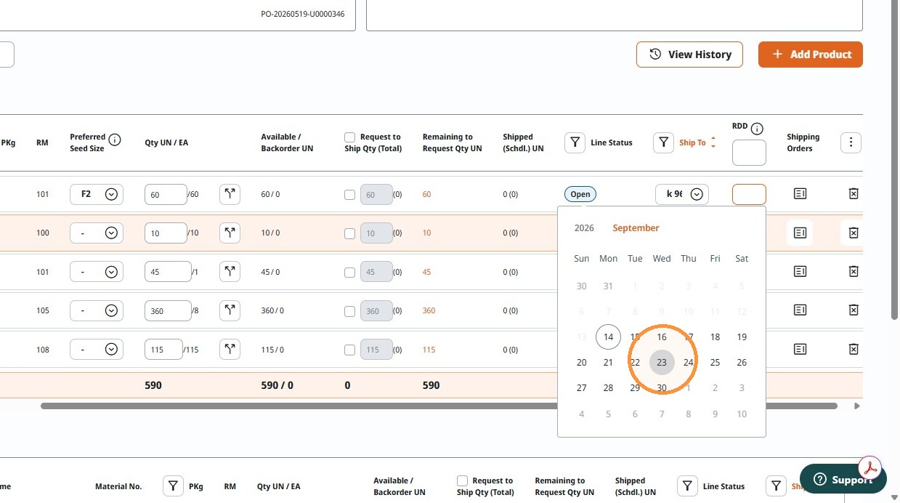Click the Line Status filter icon
Image resolution: width=900 pixels, height=503 pixels.
pos(575,142)
